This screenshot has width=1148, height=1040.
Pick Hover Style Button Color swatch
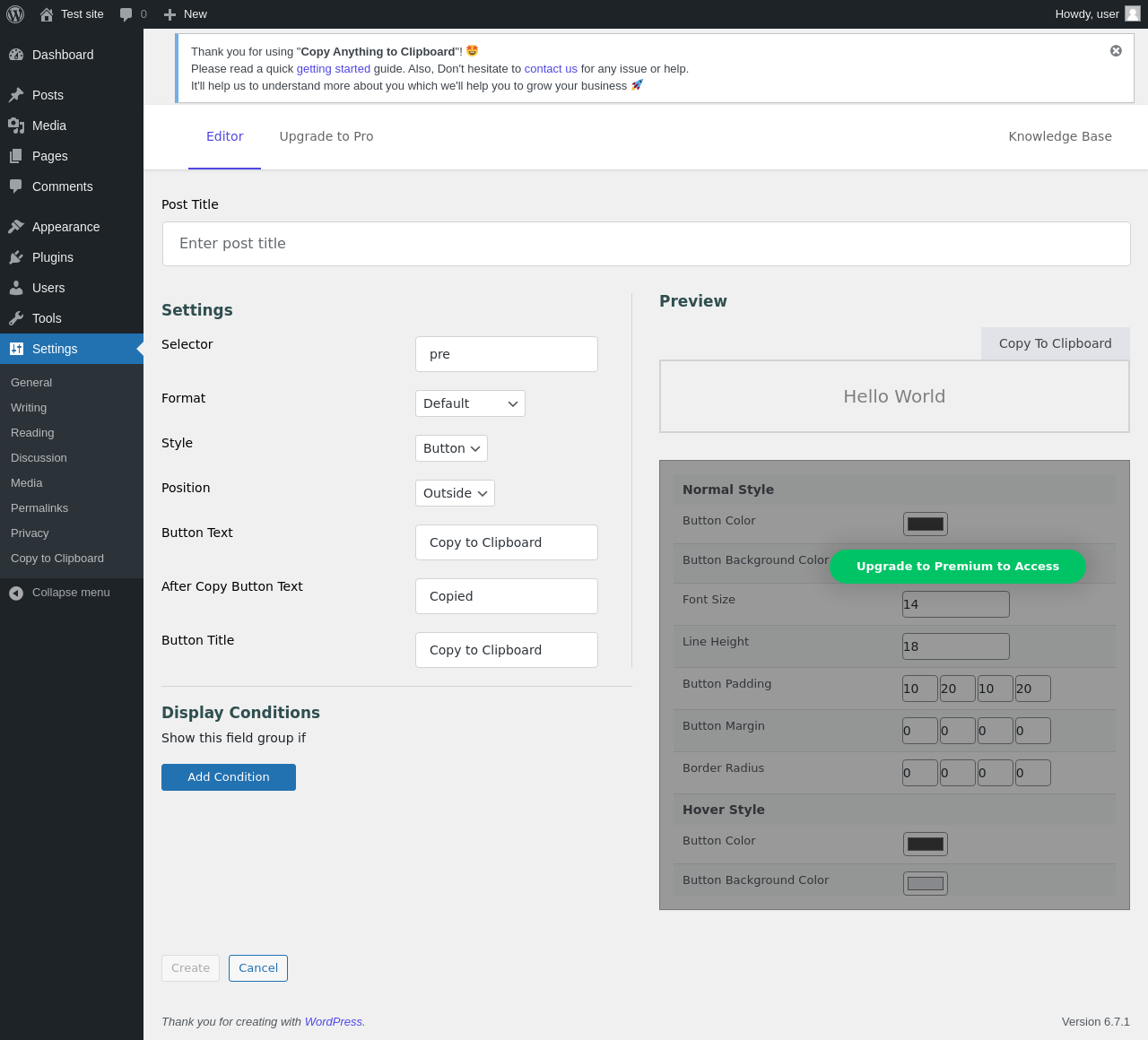click(926, 844)
